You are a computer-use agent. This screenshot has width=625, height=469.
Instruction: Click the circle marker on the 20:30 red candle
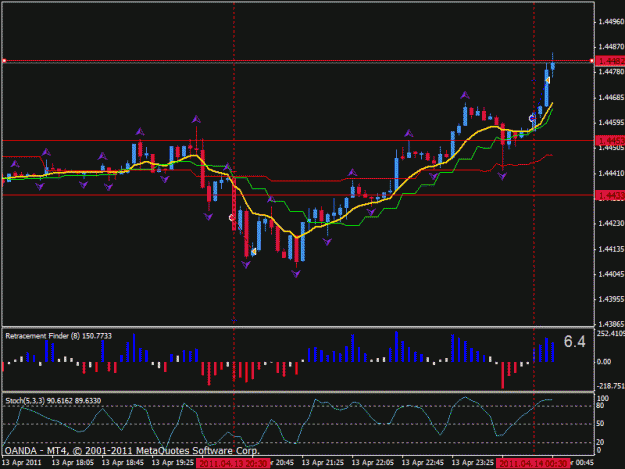(x=232, y=218)
